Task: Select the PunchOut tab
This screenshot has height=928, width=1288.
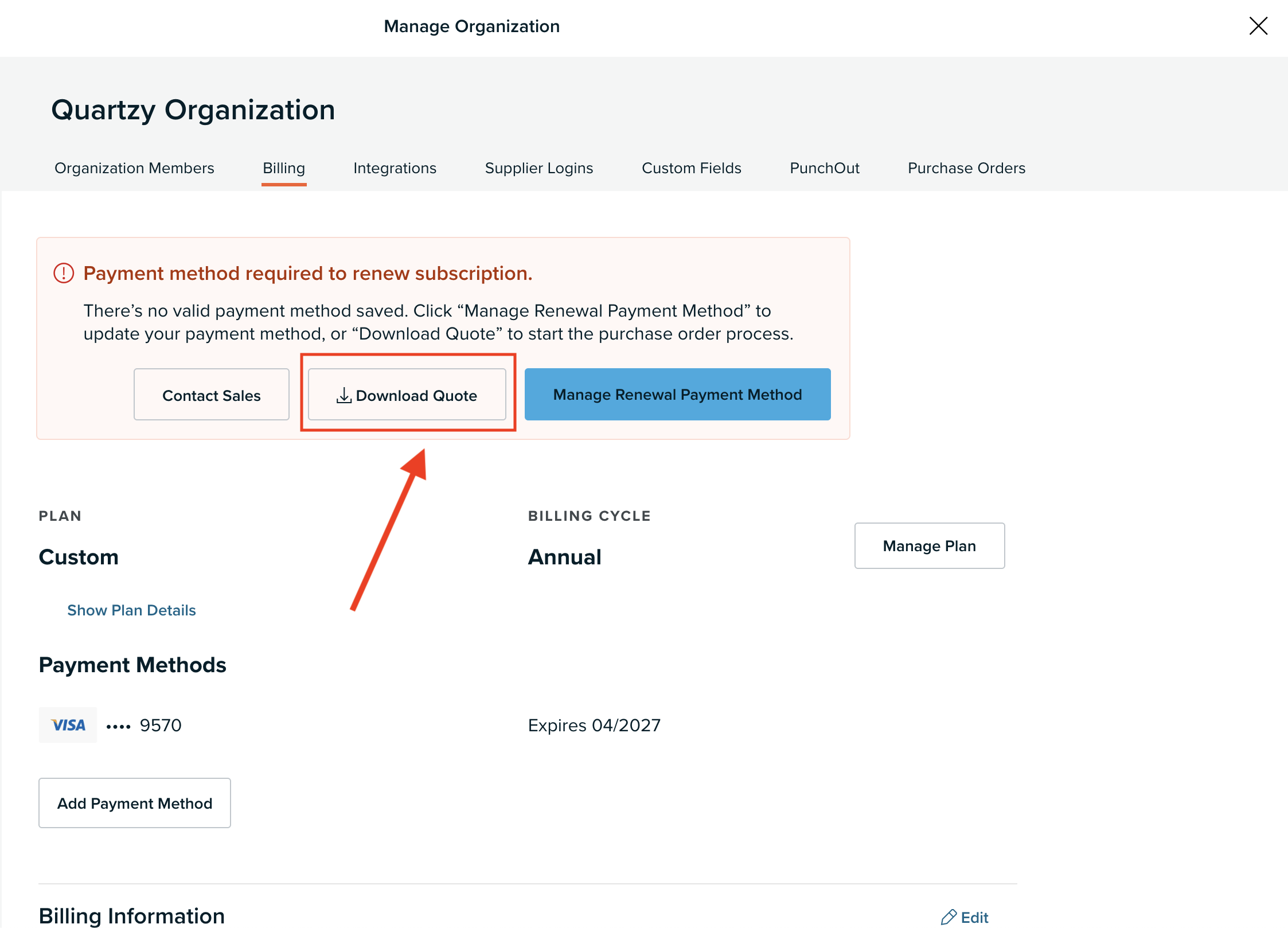Action: click(x=824, y=168)
